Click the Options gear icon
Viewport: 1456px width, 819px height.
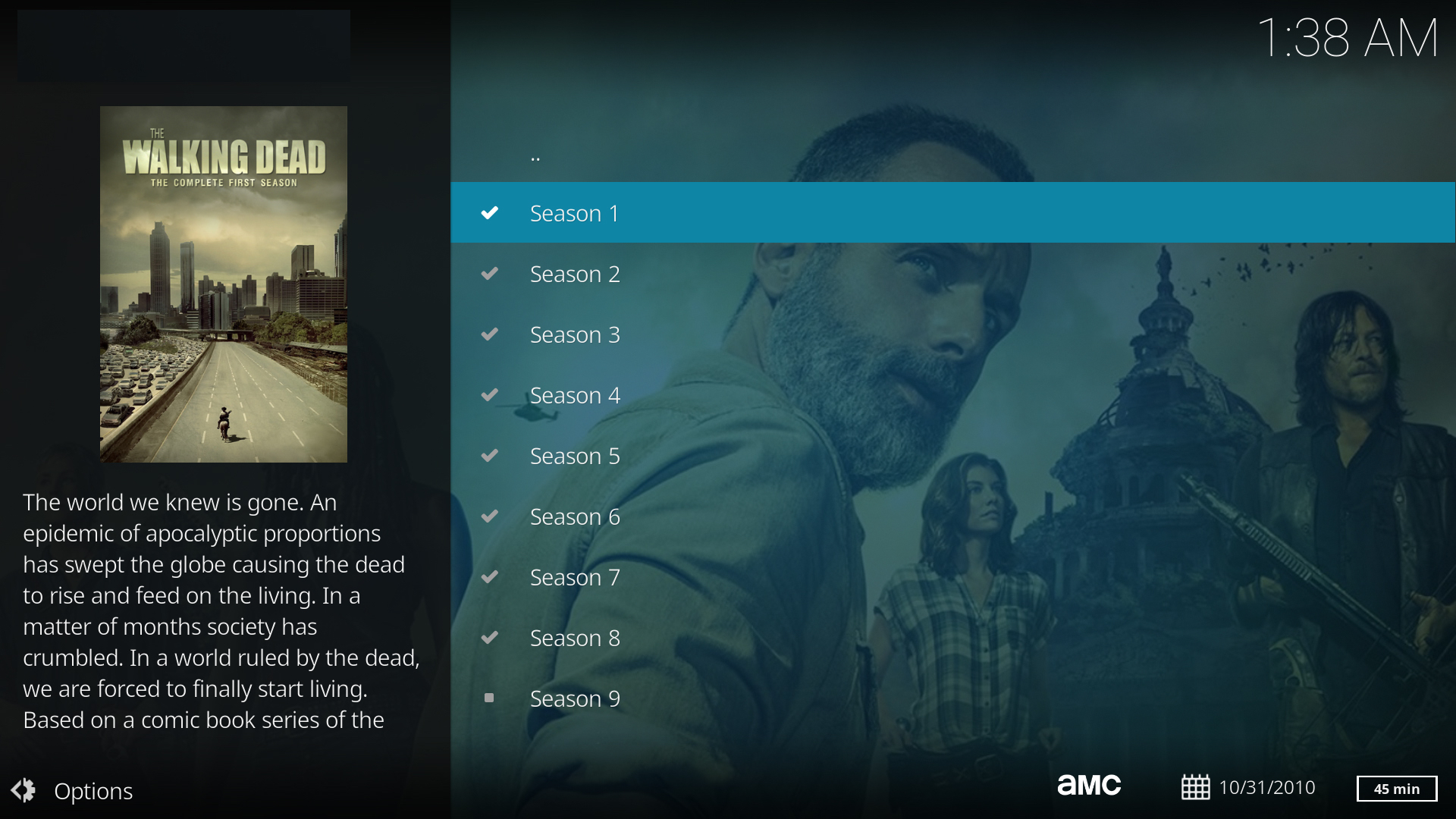pyautogui.click(x=23, y=790)
